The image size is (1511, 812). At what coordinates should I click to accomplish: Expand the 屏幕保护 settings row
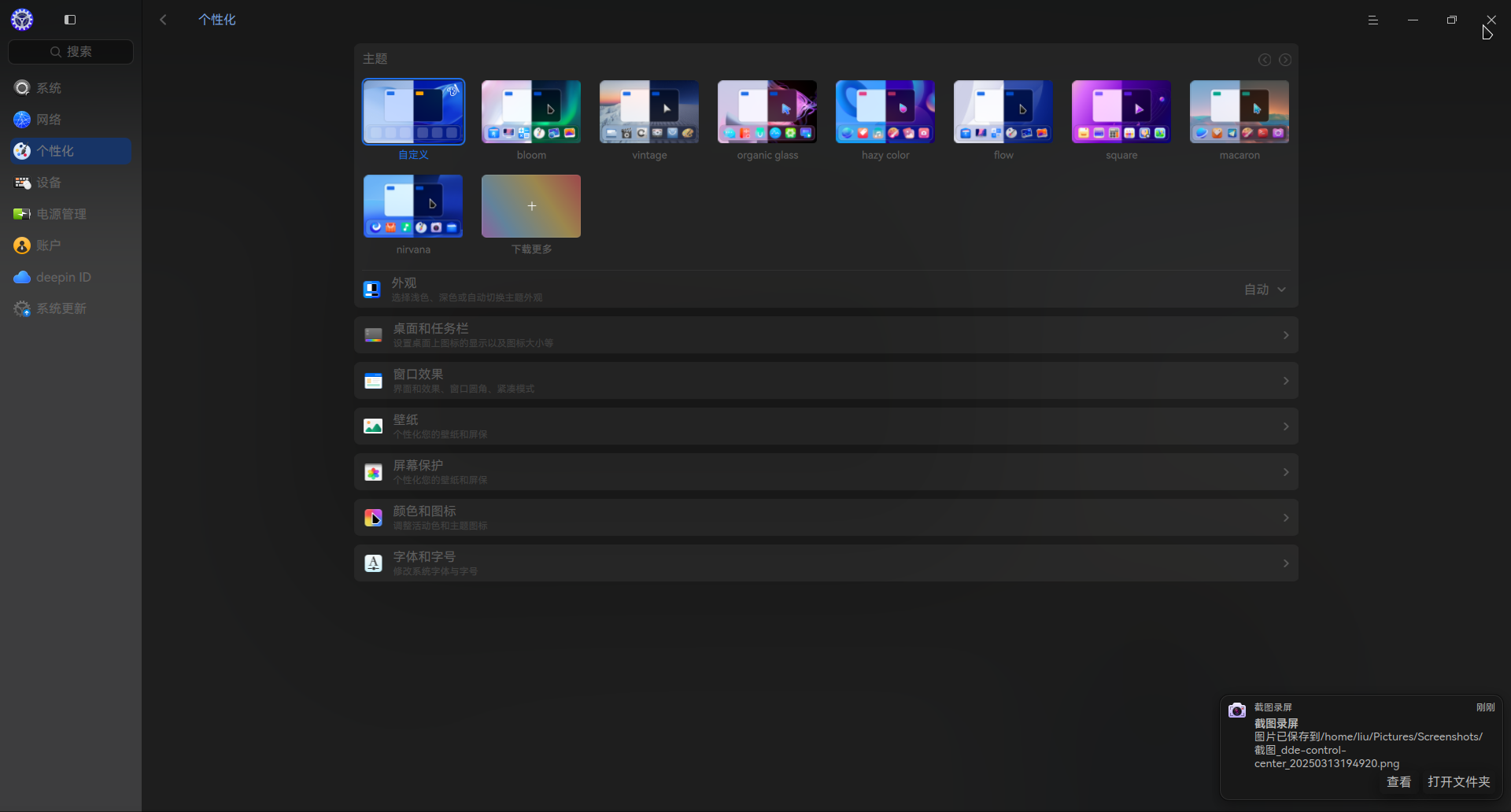pyautogui.click(x=826, y=472)
